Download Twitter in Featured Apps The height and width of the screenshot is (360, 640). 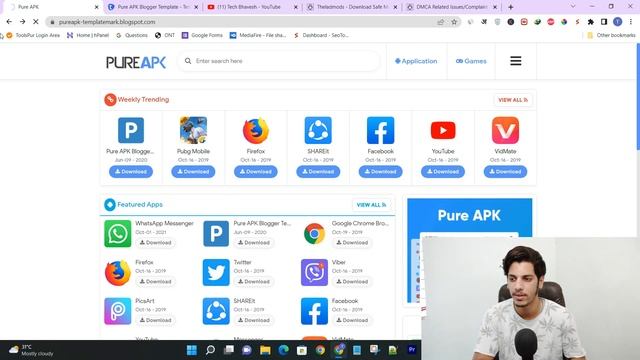pos(254,282)
